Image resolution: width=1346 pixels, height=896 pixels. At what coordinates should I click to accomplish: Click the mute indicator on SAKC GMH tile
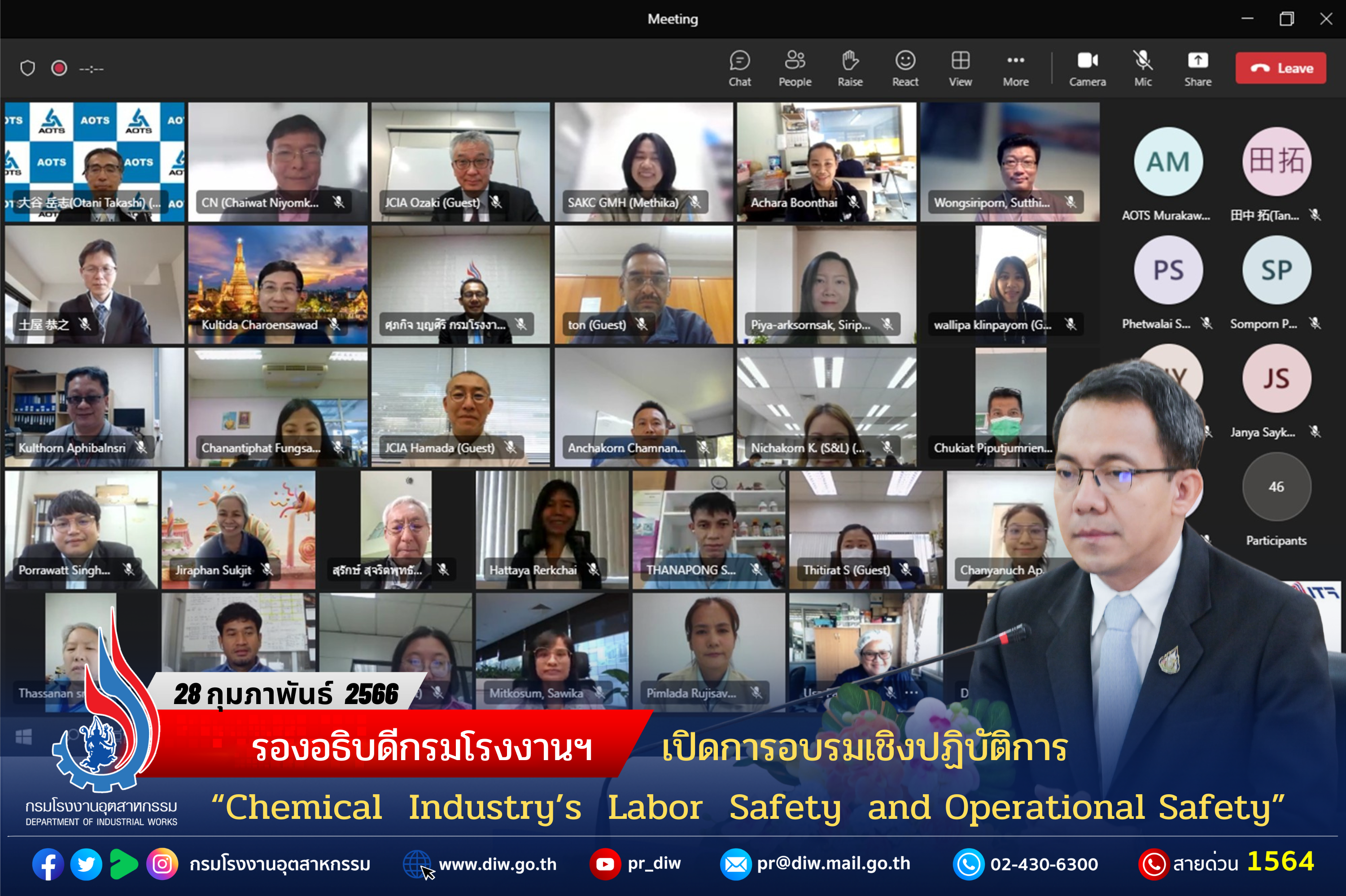[695, 202]
